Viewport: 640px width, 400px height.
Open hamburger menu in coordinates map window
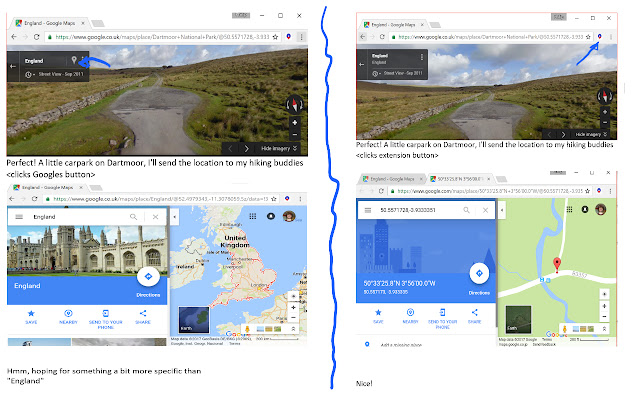coord(368,210)
